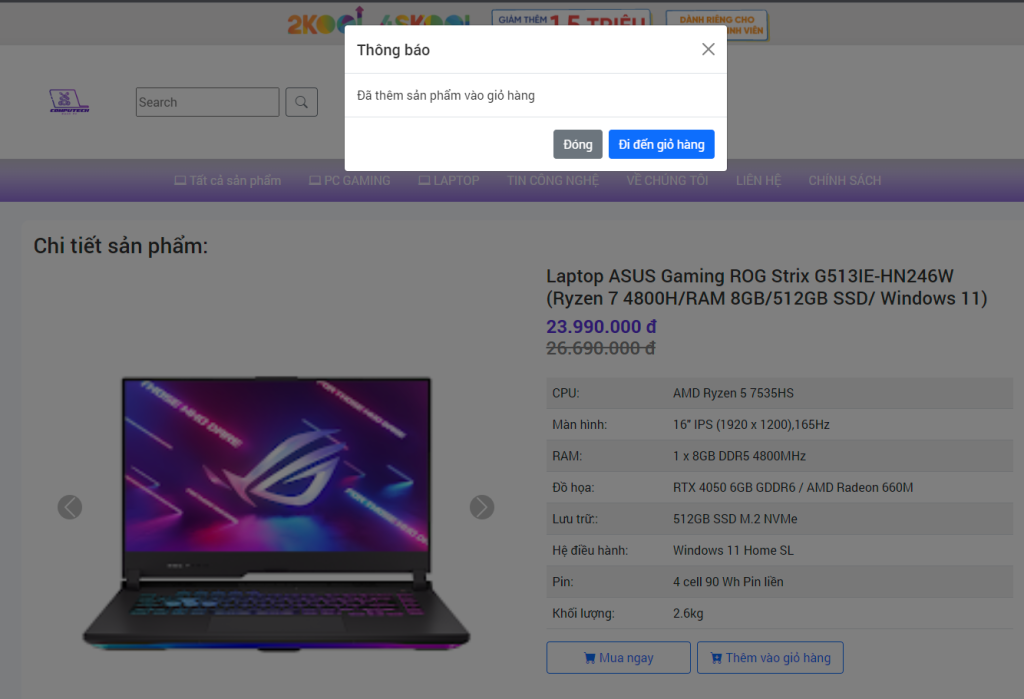Click the 512GB SSD M.2 NVMe value
1024x699 pixels.
tap(735, 519)
